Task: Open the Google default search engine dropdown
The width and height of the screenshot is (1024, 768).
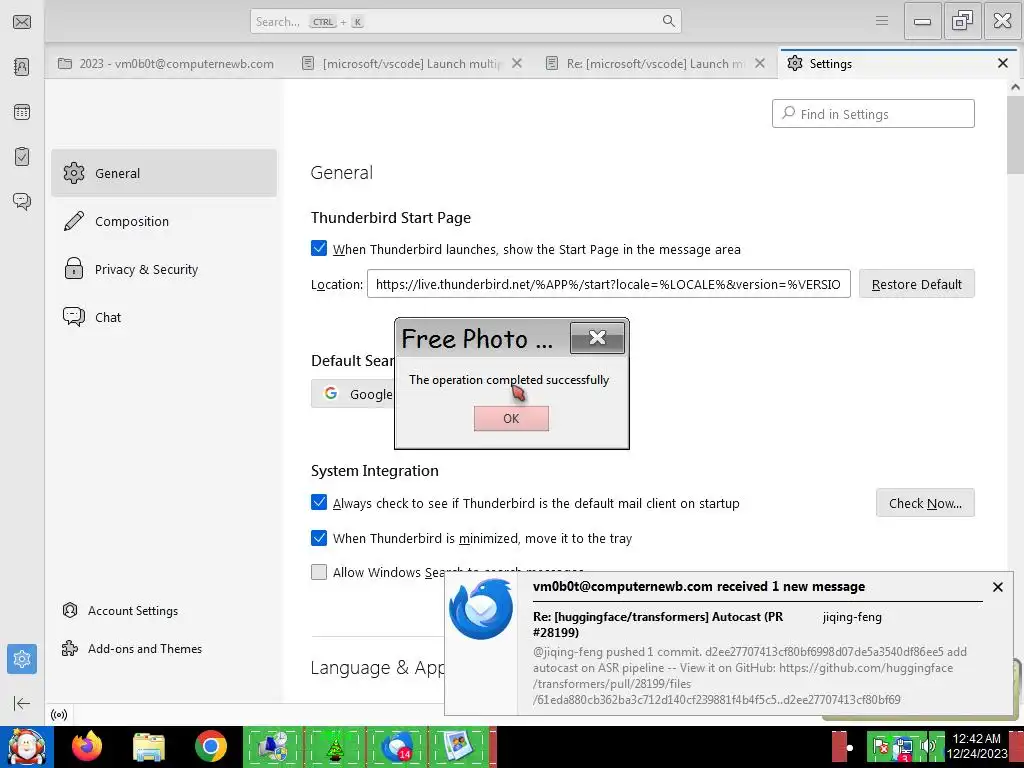Action: pos(353,394)
